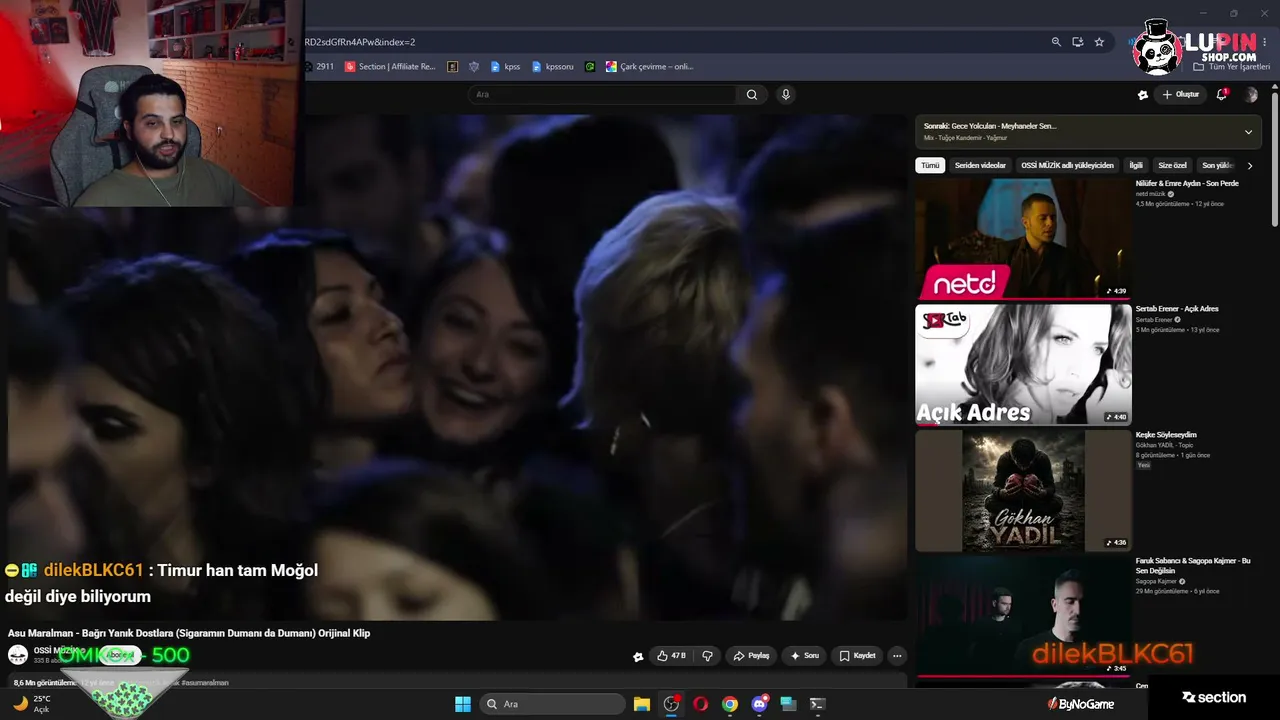Bookmark this page with the star icon

click(1099, 42)
